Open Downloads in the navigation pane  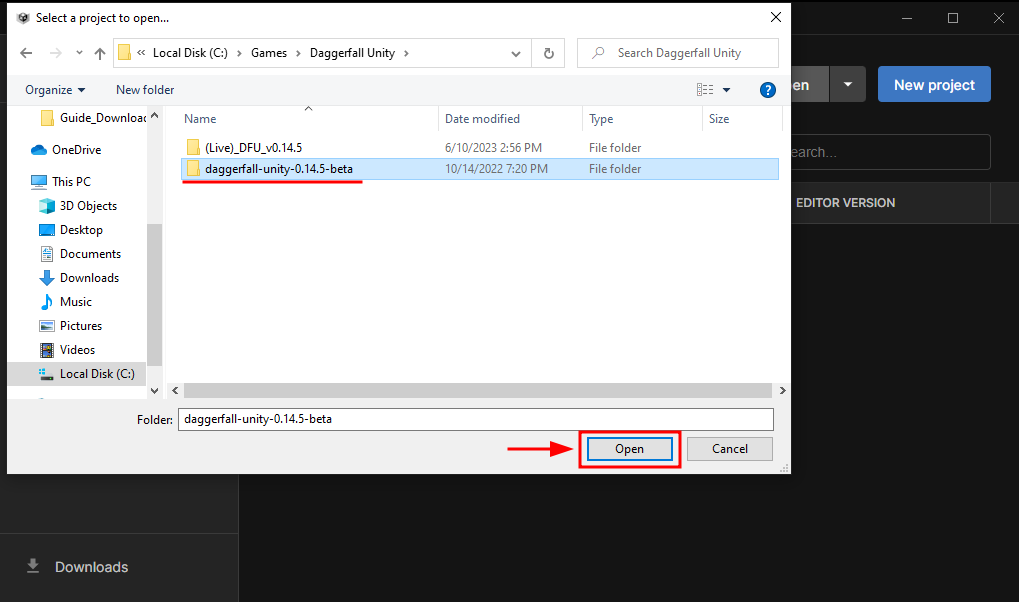[x=90, y=278]
